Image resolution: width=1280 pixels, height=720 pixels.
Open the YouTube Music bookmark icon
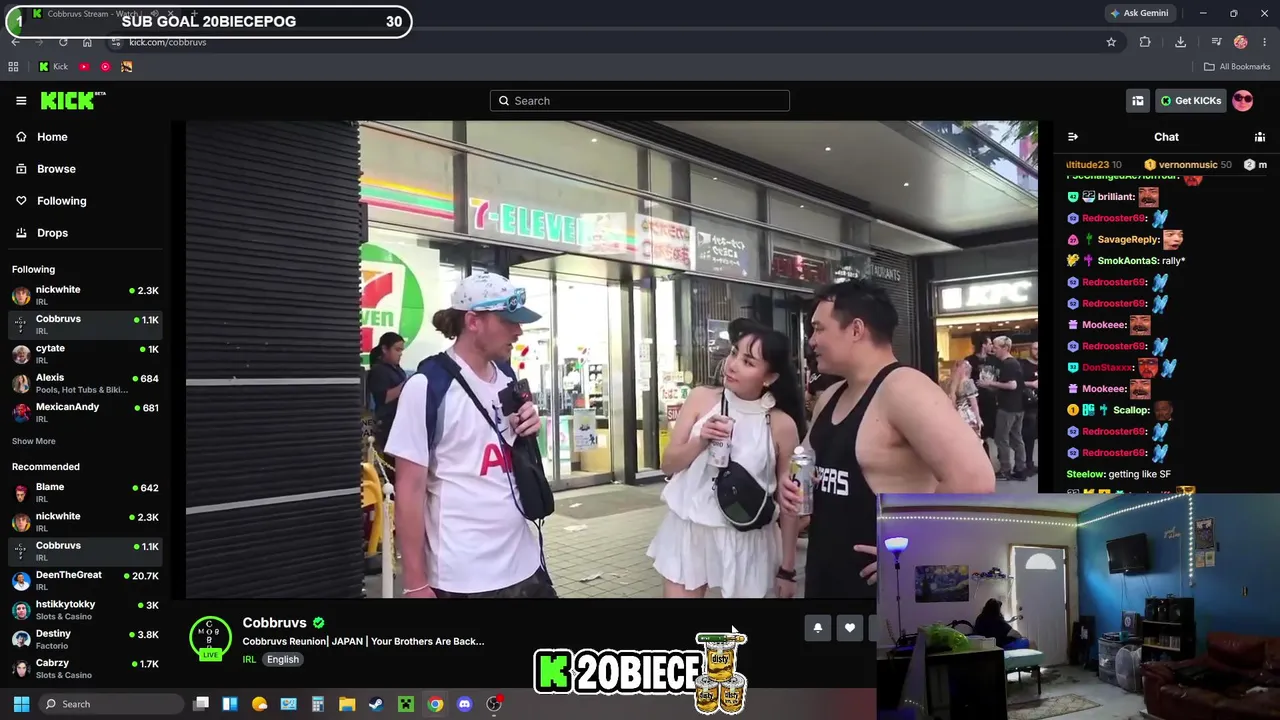coord(105,67)
